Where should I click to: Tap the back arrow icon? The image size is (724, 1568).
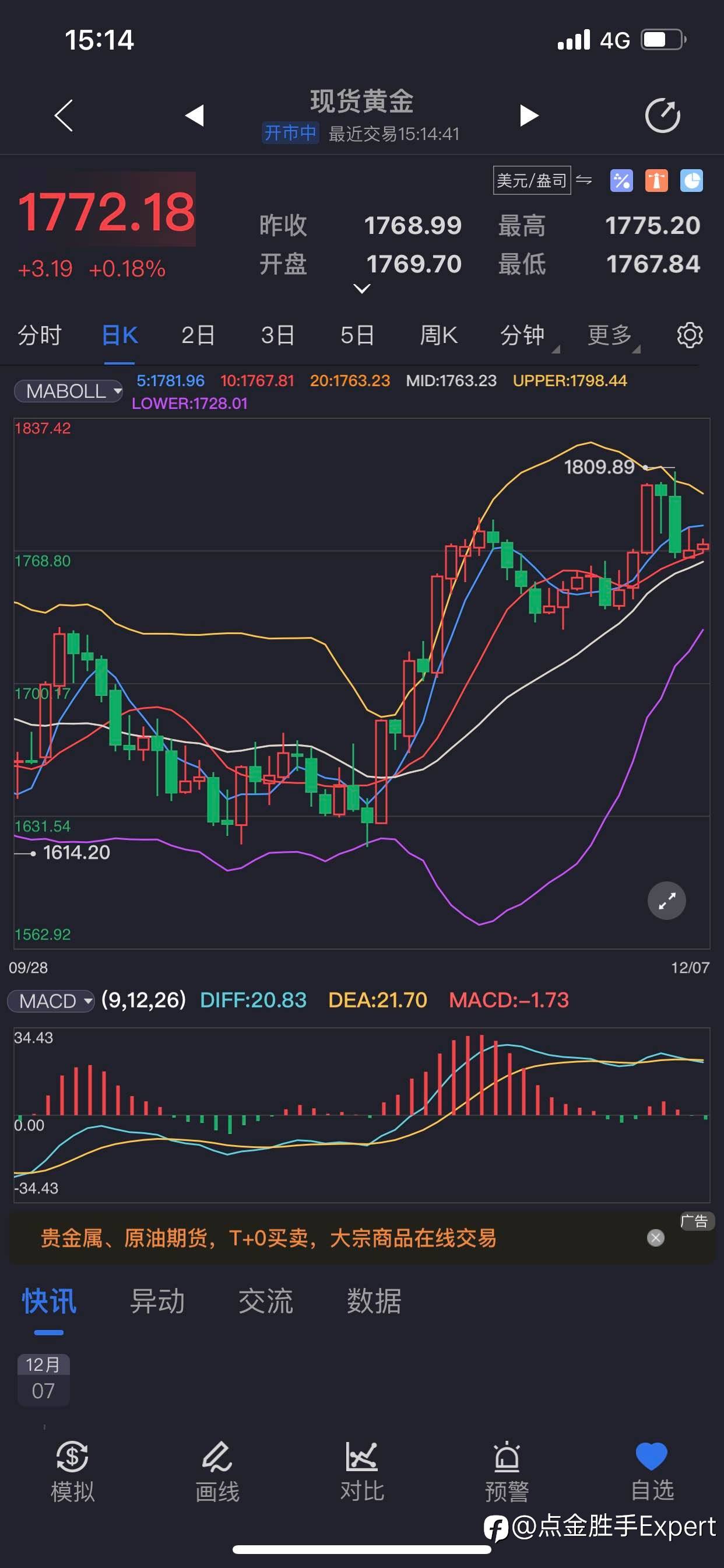click(64, 116)
